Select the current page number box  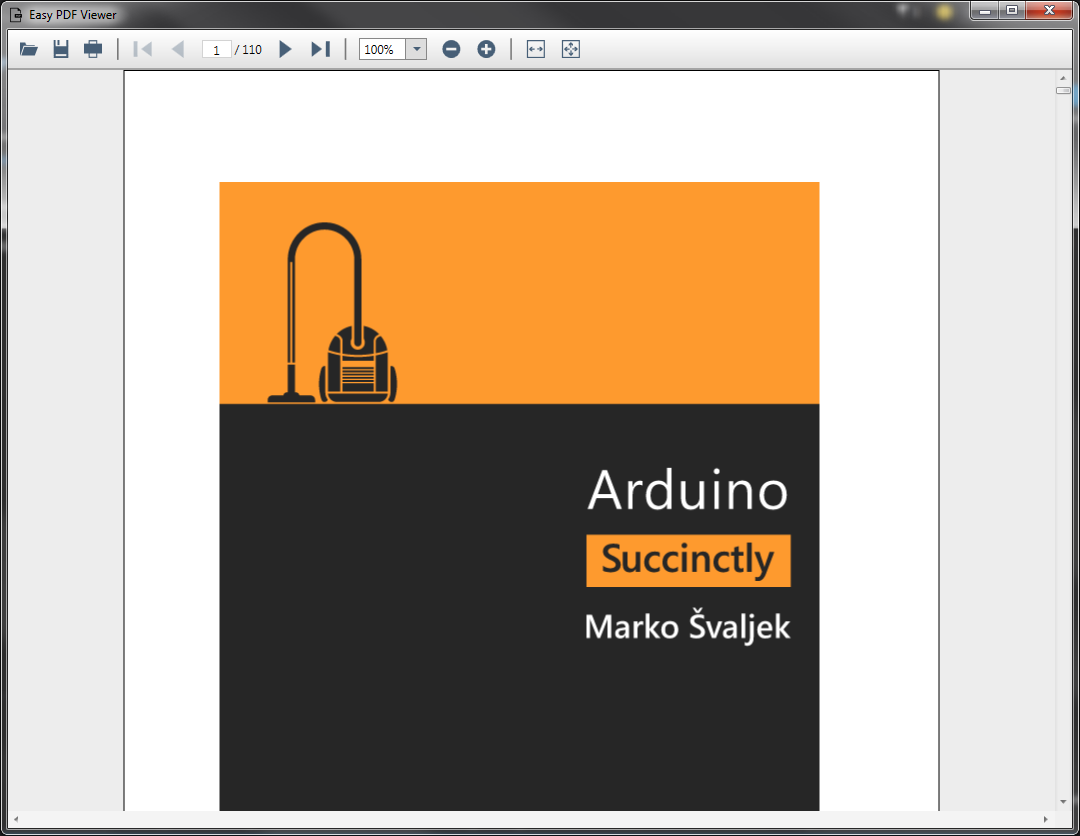(x=216, y=49)
